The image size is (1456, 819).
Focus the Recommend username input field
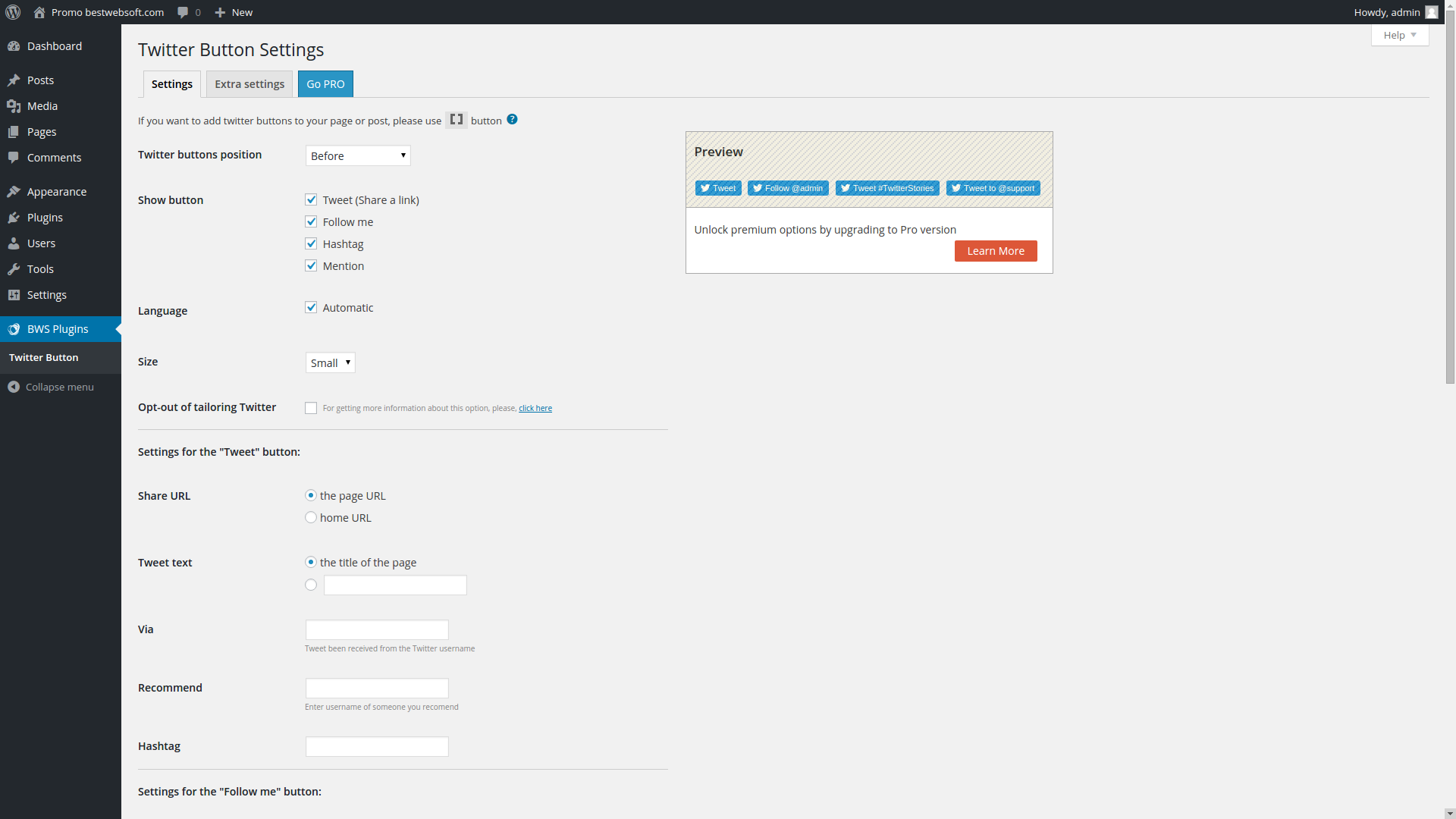[x=377, y=689]
